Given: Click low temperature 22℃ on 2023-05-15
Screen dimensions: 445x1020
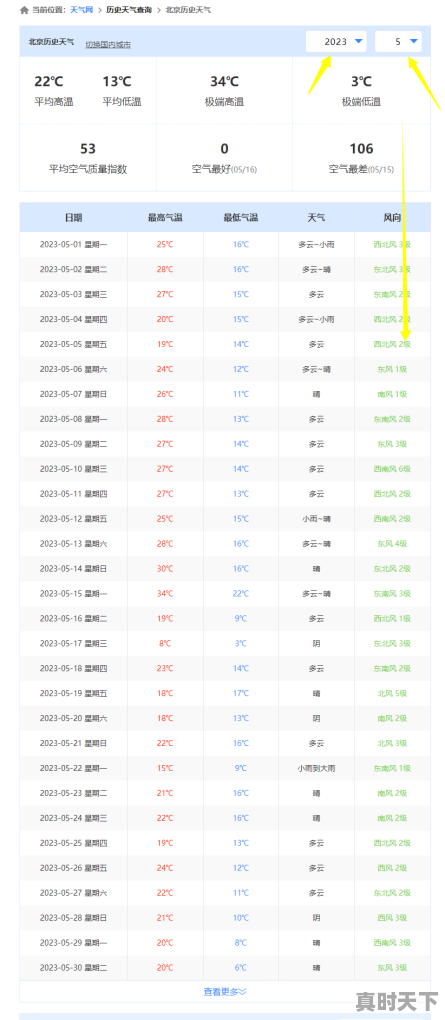Looking at the screenshot, I should 241,594.
